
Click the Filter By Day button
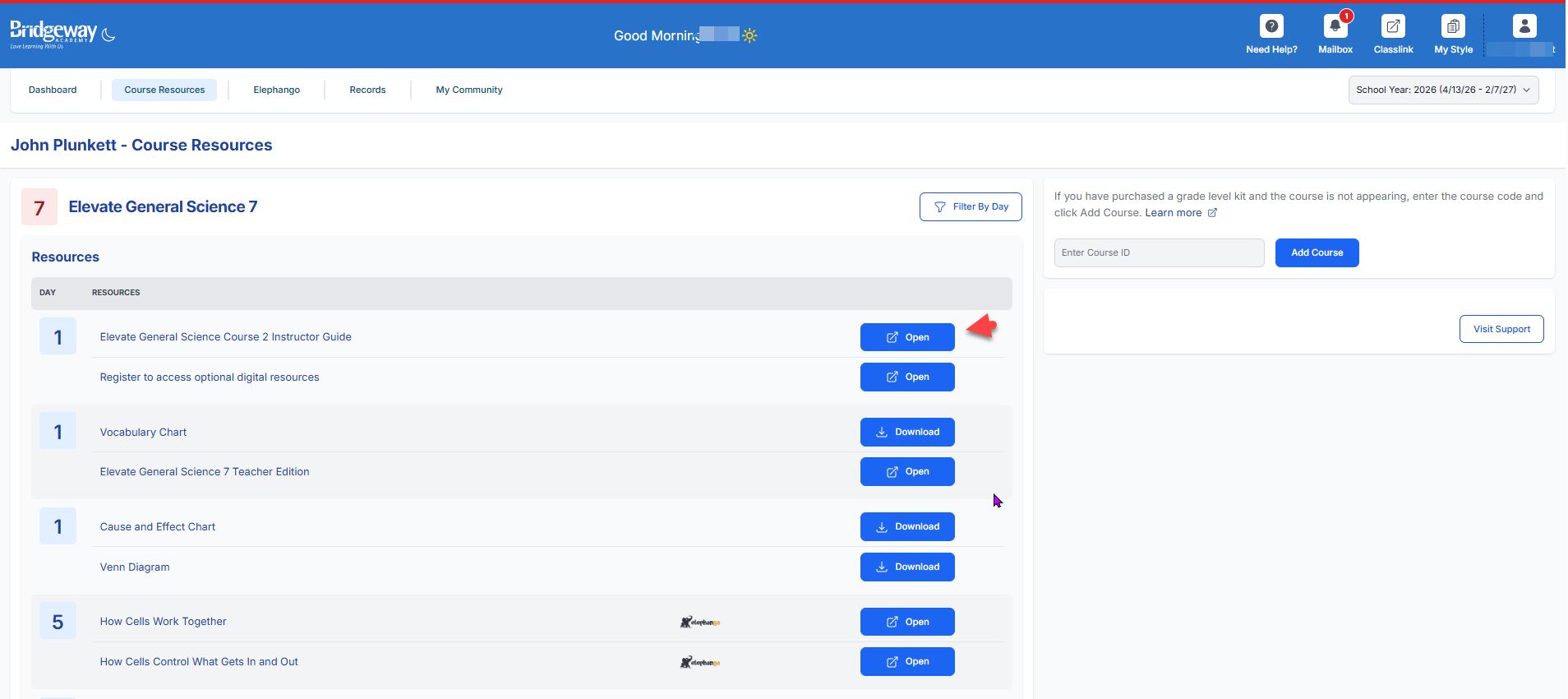[x=971, y=206]
